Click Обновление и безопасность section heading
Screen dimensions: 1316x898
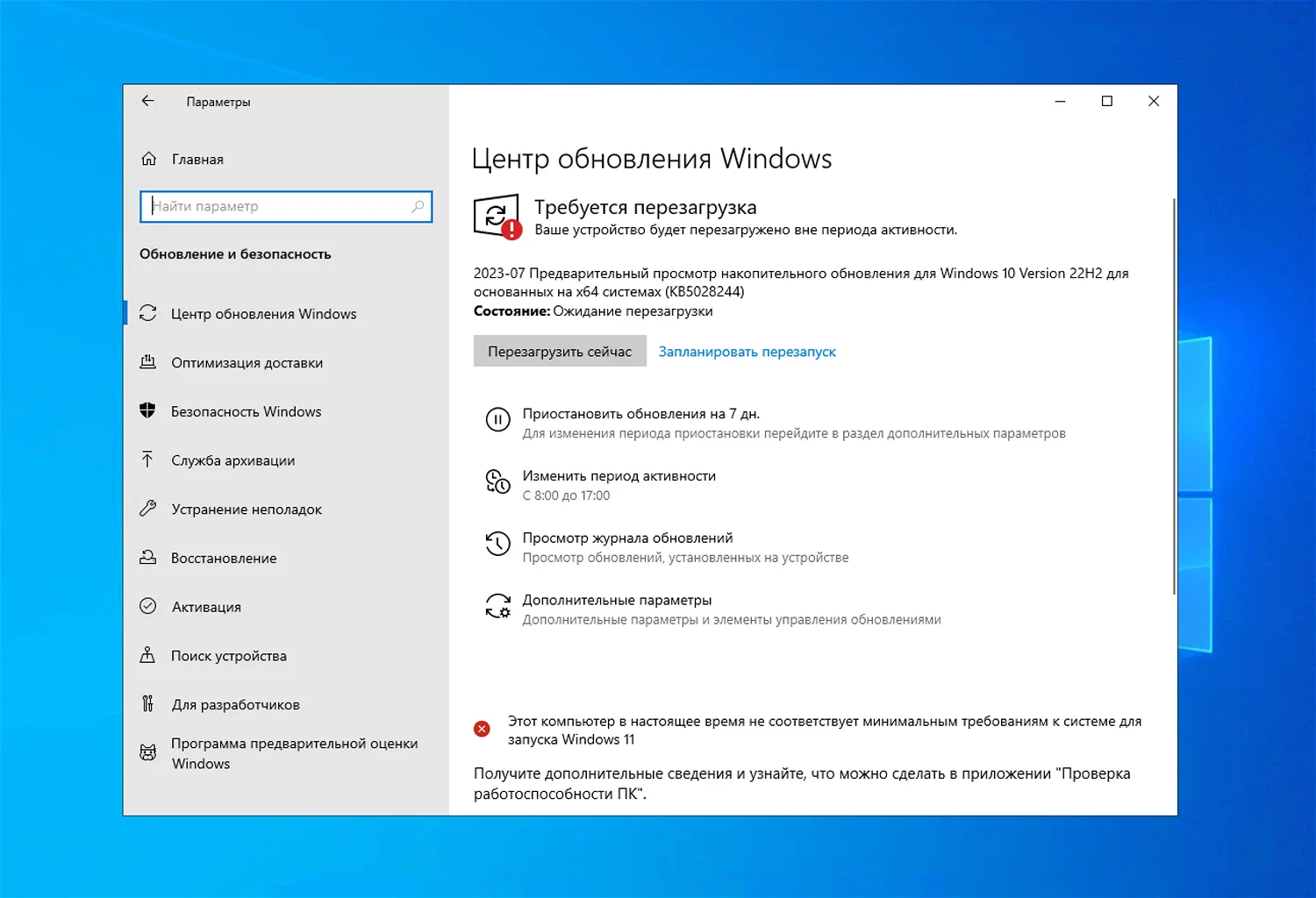235,253
